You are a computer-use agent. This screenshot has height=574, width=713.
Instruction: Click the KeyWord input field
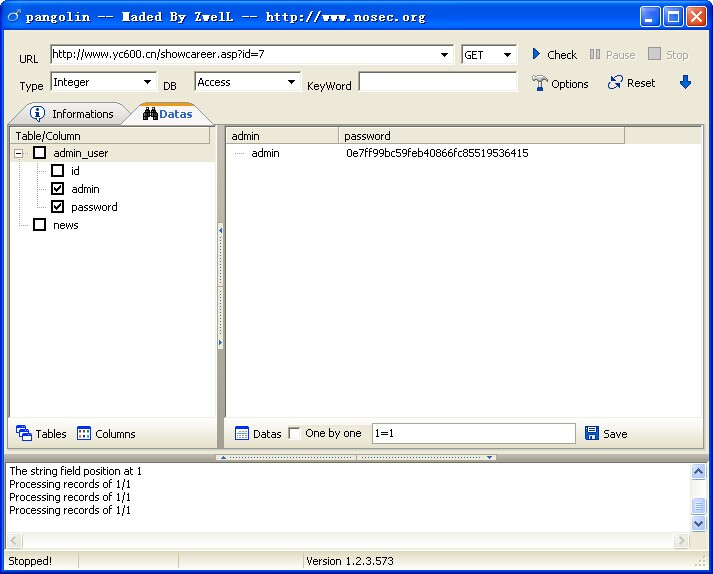pyautogui.click(x=438, y=82)
